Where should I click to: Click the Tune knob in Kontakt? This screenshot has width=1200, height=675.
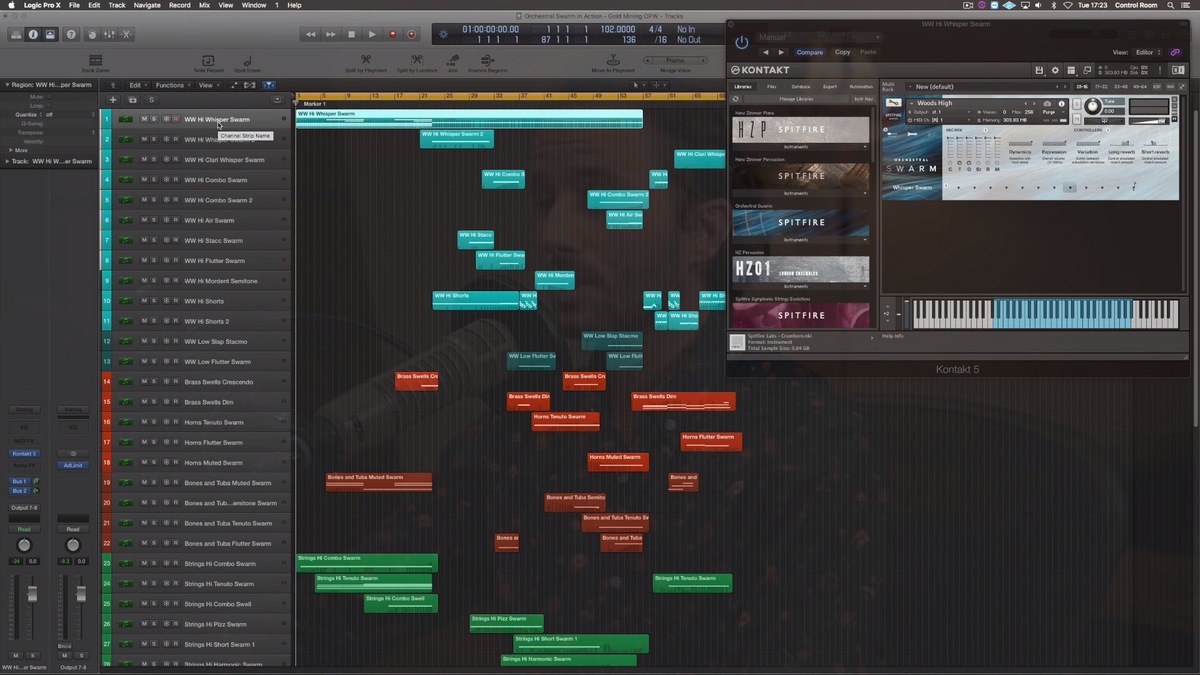[1093, 106]
